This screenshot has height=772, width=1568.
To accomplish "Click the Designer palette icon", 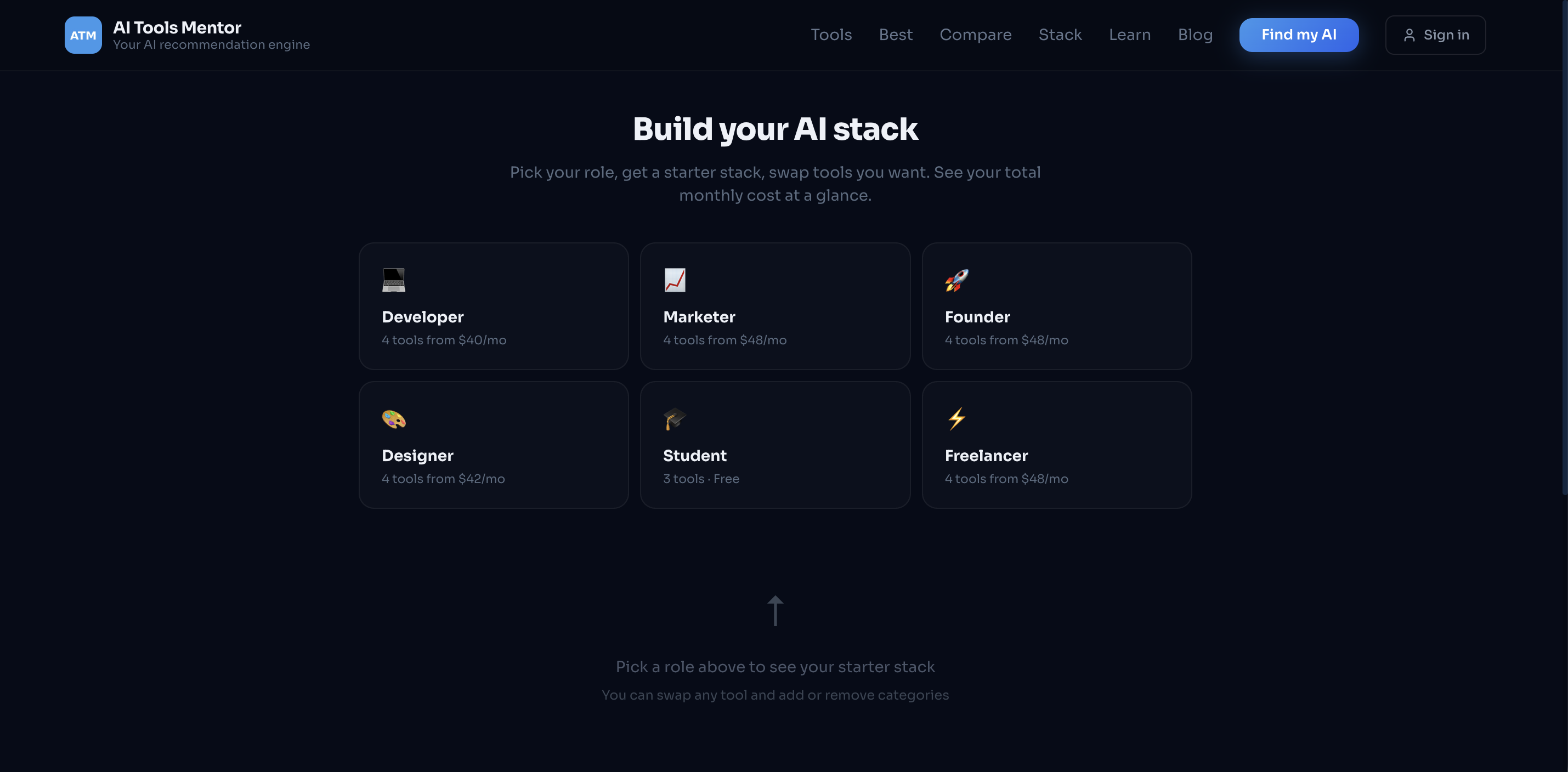I will click(x=394, y=419).
